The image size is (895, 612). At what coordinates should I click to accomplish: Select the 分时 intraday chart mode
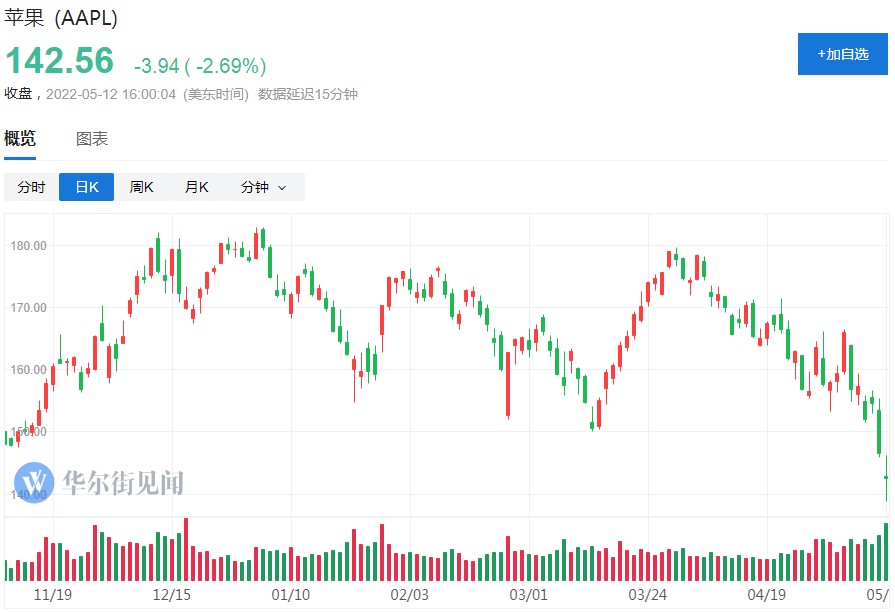pos(31,187)
